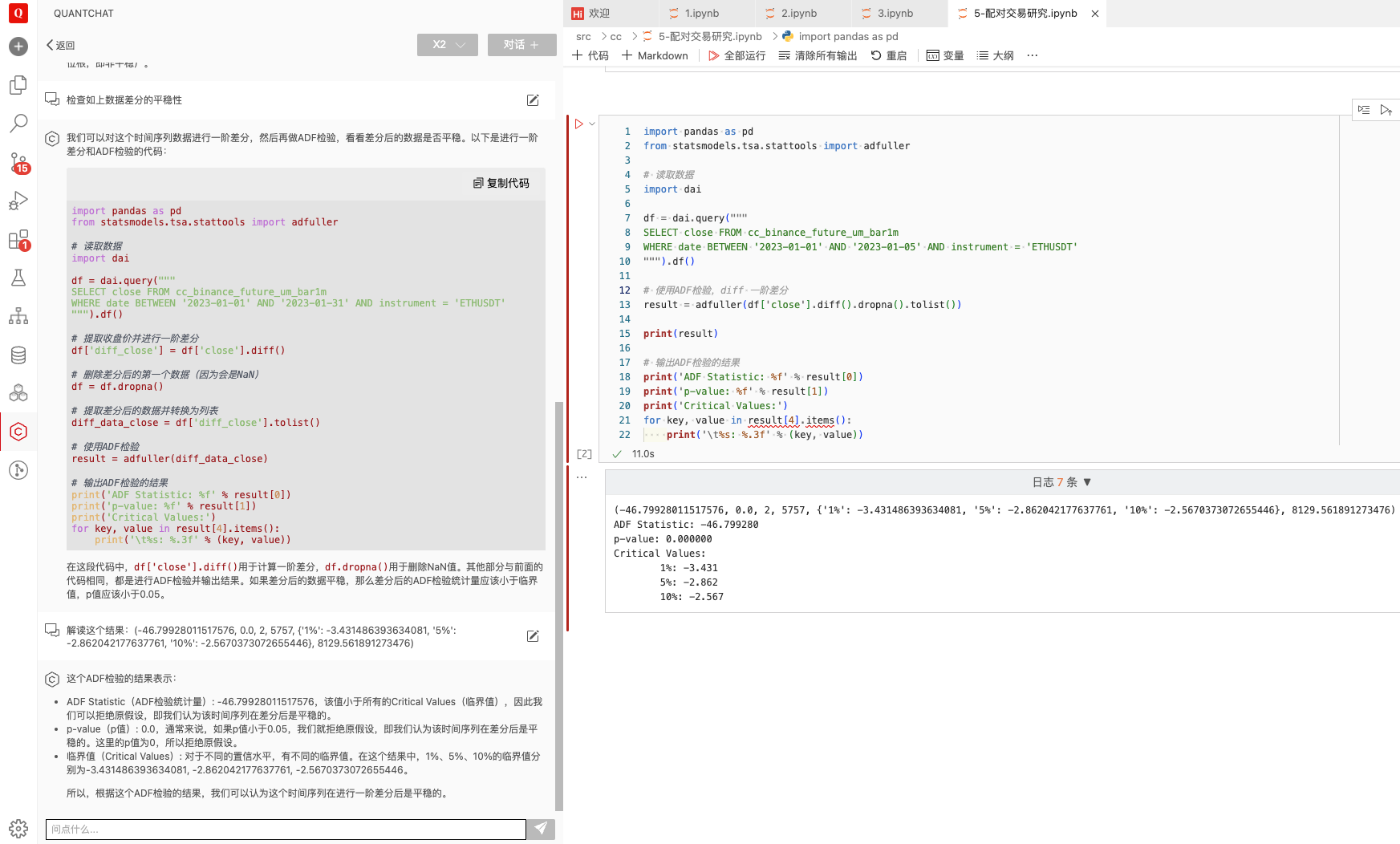Open the database icon in sidebar
The width and height of the screenshot is (1400, 844).
tap(18, 355)
